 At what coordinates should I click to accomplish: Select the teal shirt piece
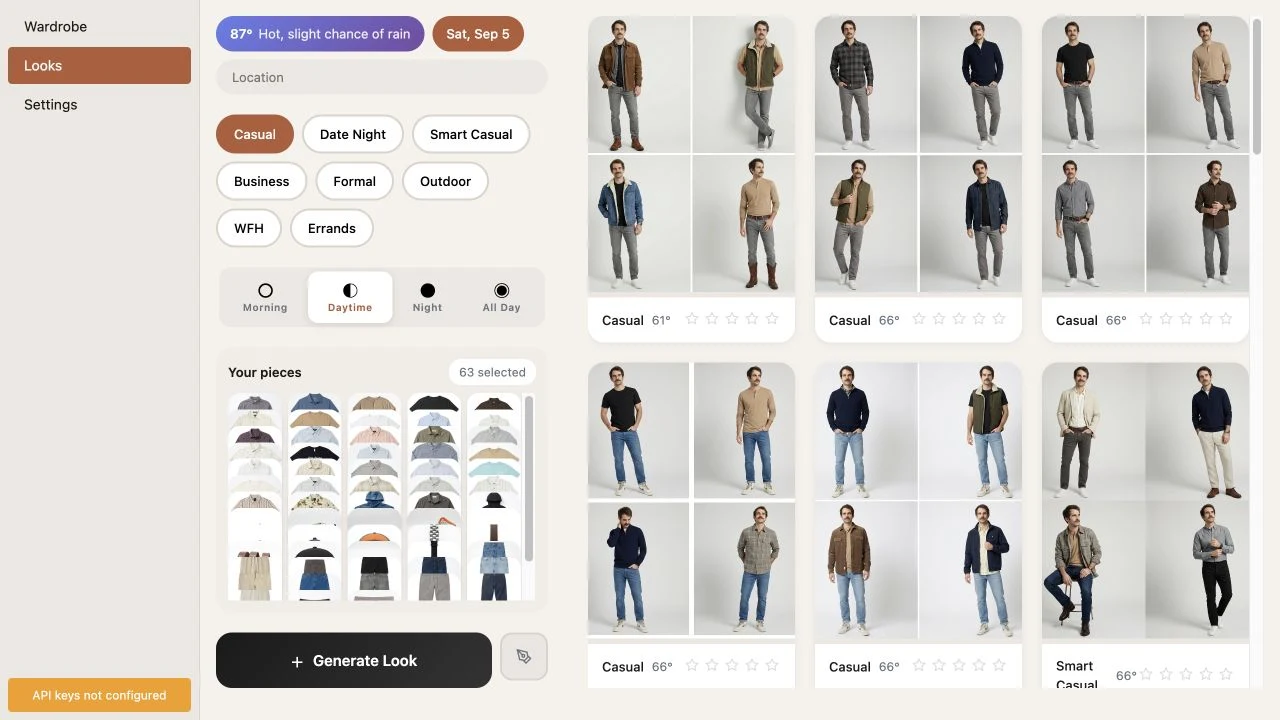494,469
